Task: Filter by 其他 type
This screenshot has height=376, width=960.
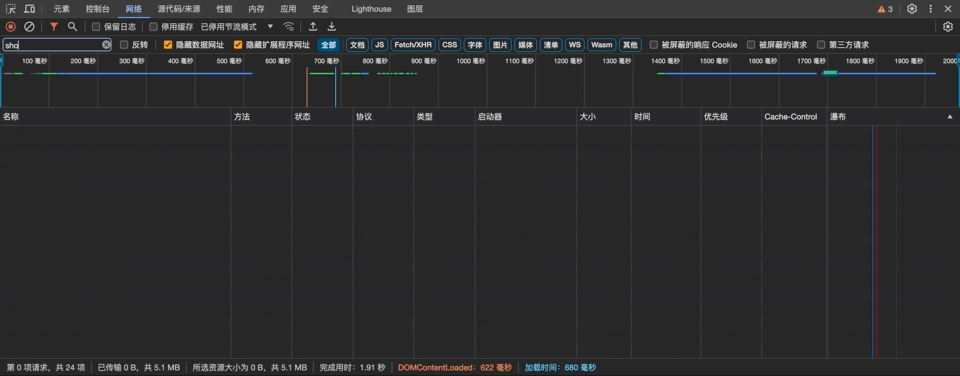Action: coord(629,45)
